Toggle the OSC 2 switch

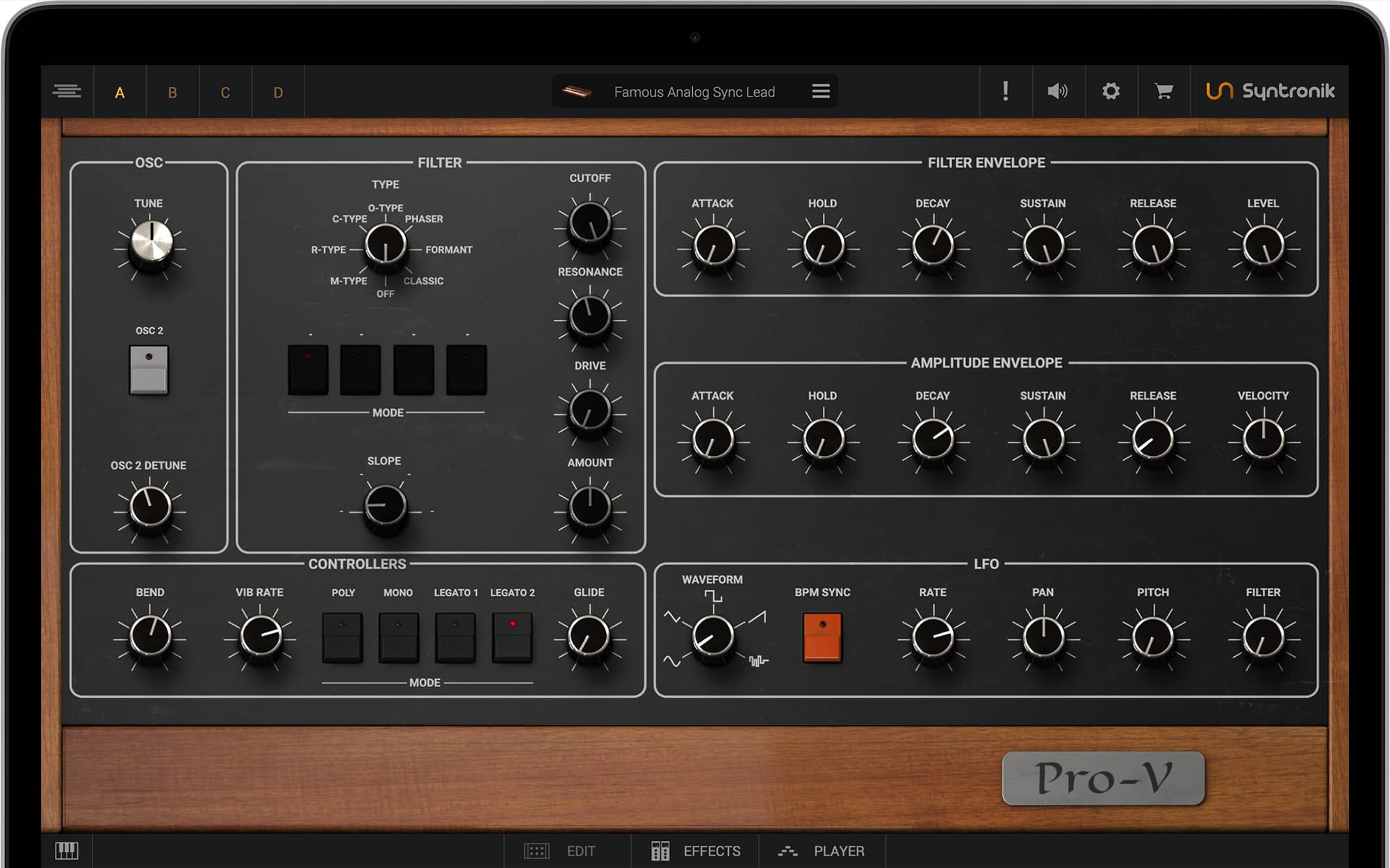tap(149, 370)
